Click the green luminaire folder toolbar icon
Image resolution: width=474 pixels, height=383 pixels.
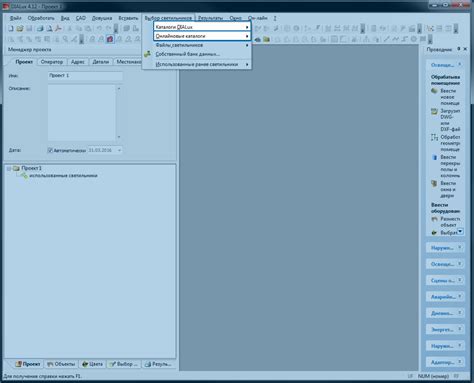pyautogui.click(x=266, y=39)
